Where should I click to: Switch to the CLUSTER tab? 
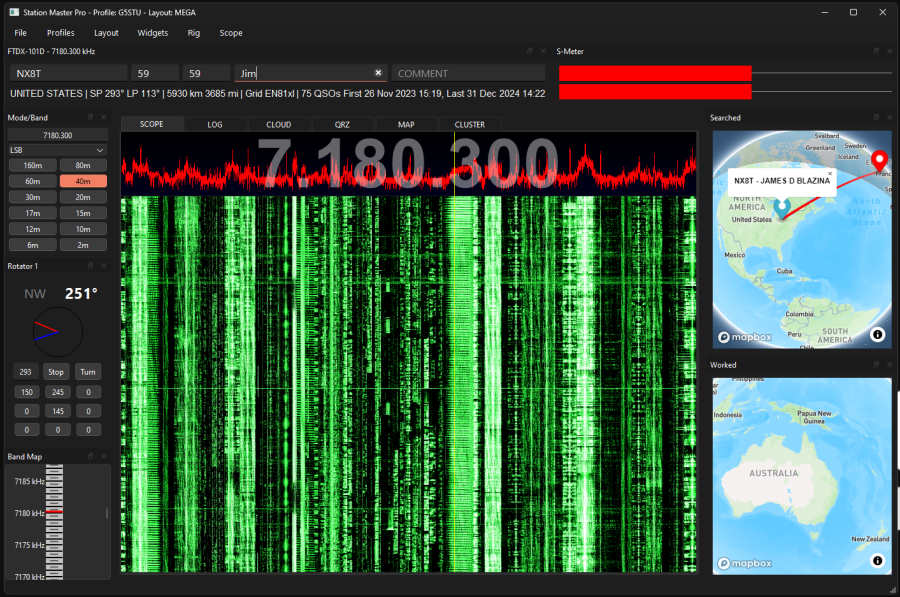(x=470, y=125)
